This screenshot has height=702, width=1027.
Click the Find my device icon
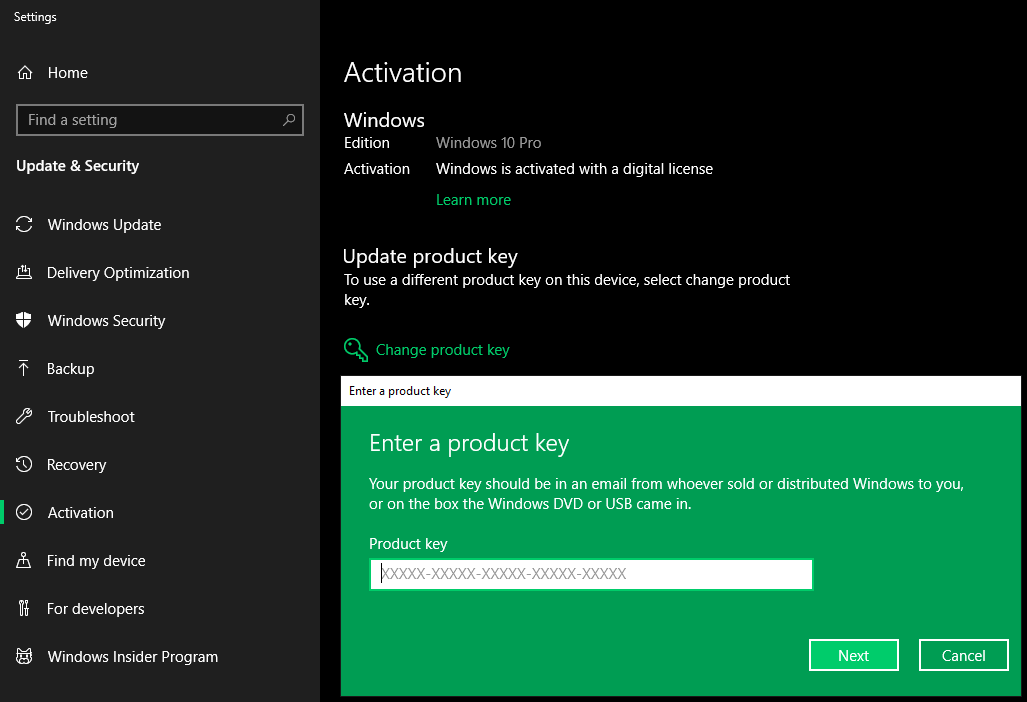[24, 561]
